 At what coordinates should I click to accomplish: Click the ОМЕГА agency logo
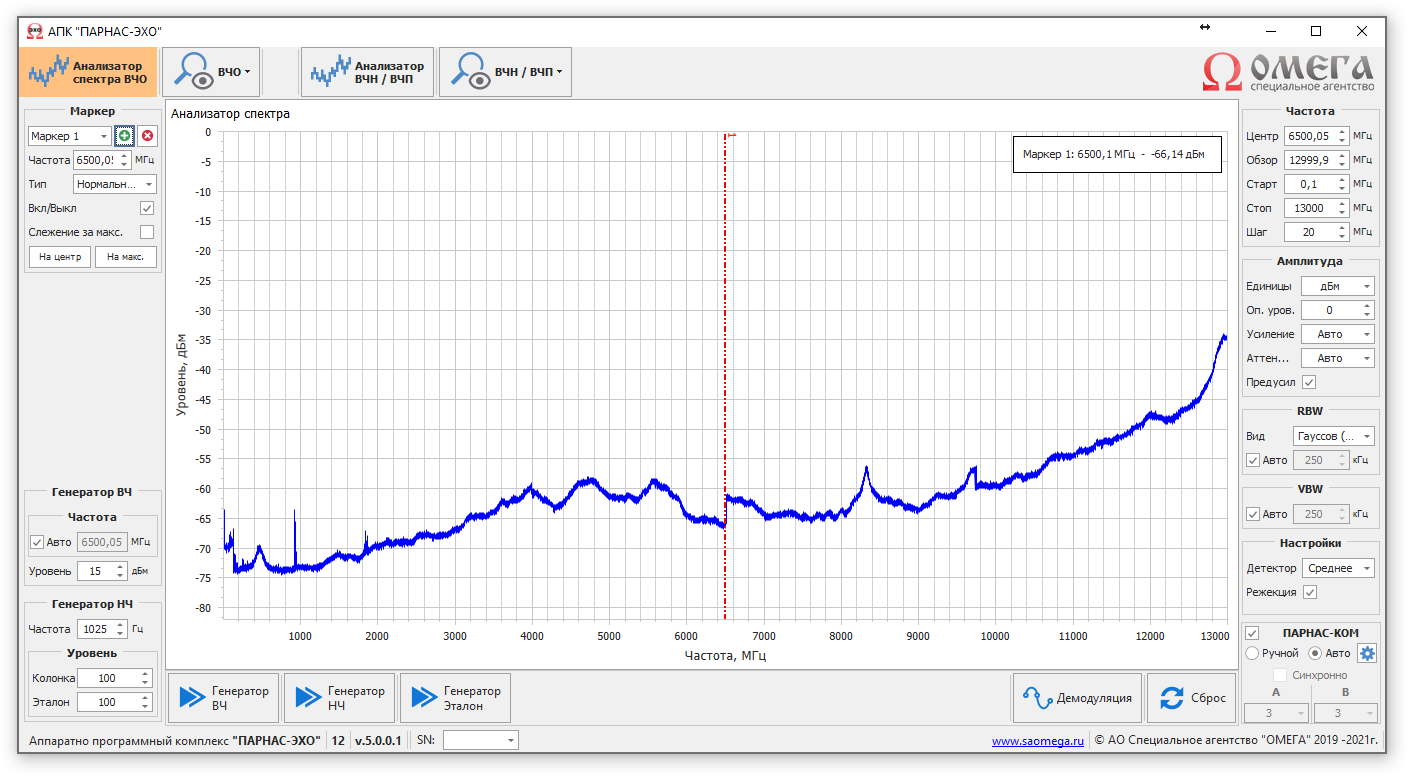coord(1288,72)
